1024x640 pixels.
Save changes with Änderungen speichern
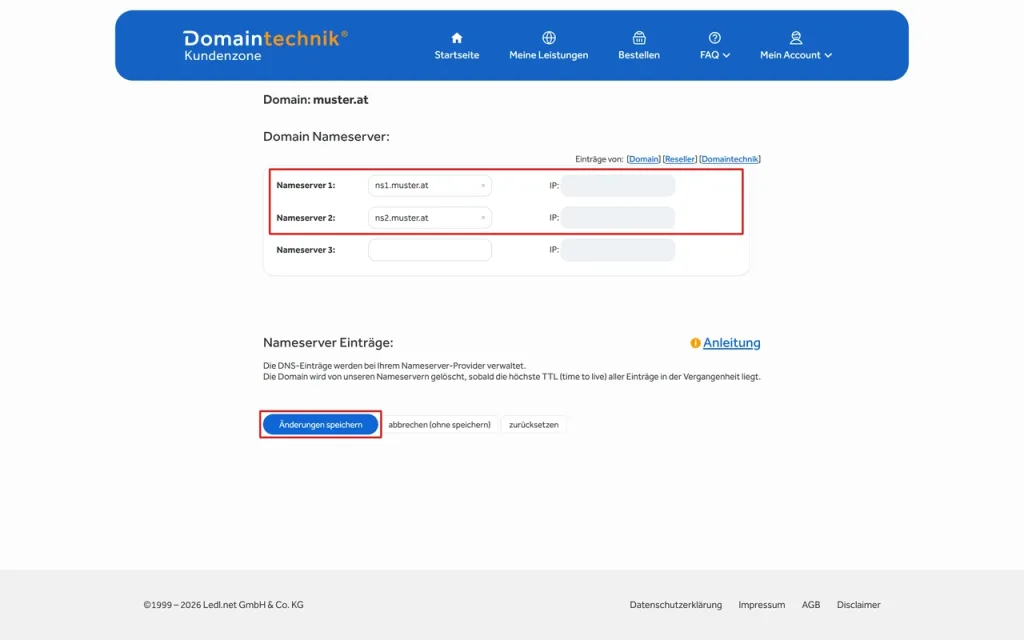tap(321, 424)
